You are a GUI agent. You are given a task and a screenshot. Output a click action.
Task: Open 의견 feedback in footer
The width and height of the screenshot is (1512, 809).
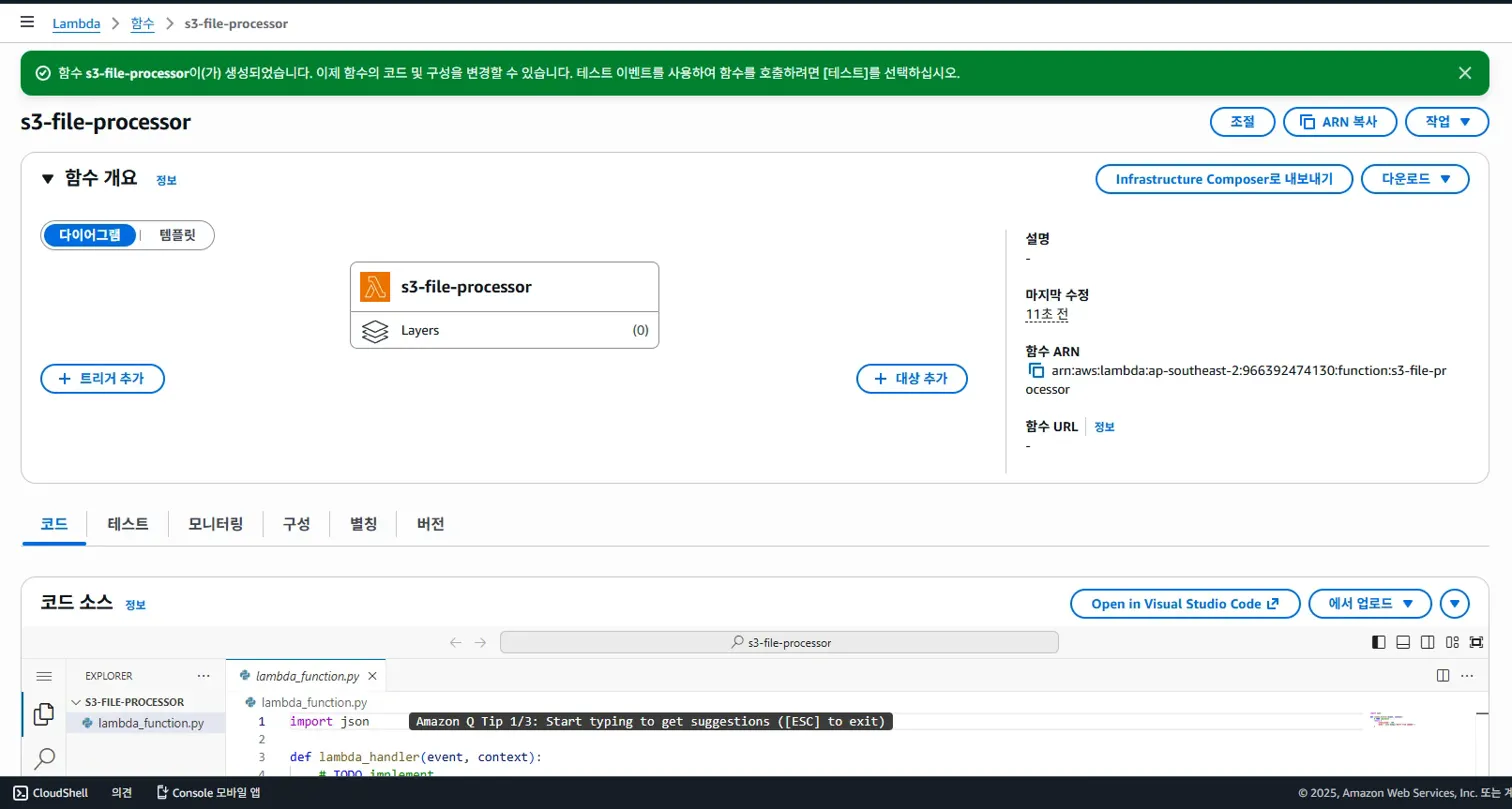pos(122,792)
